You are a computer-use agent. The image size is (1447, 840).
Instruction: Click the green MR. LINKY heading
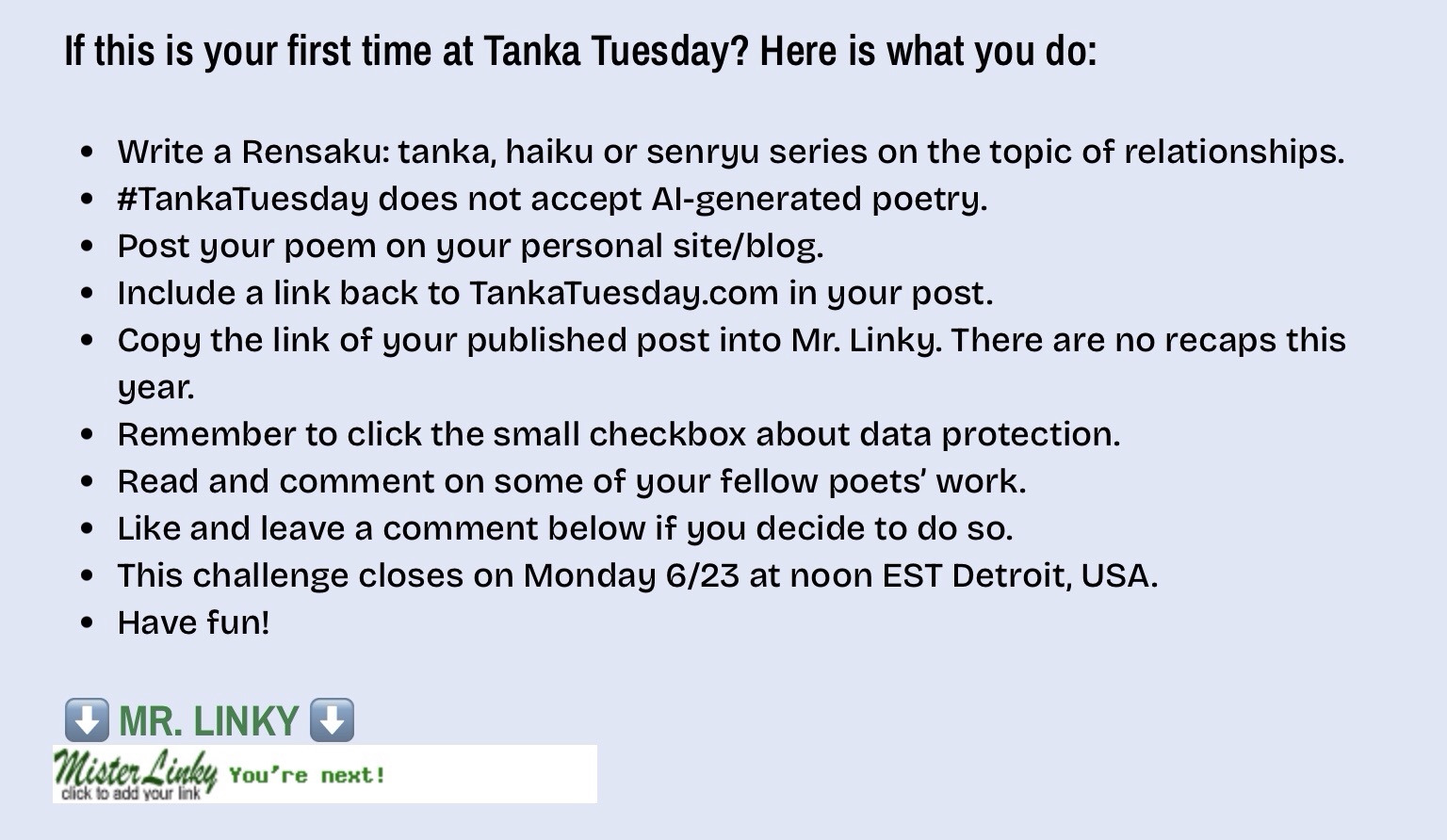[x=208, y=721]
